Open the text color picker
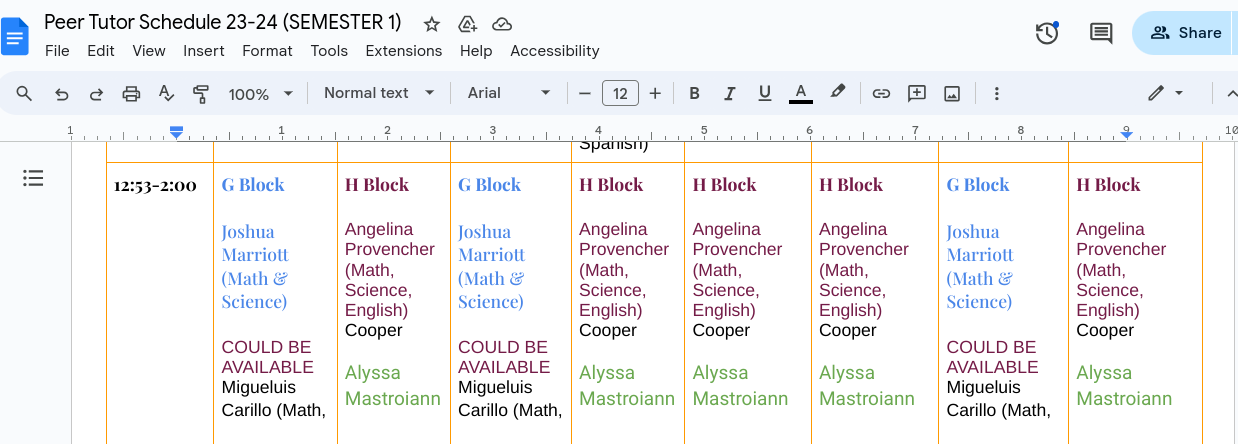The width and height of the screenshot is (1238, 444). point(800,94)
